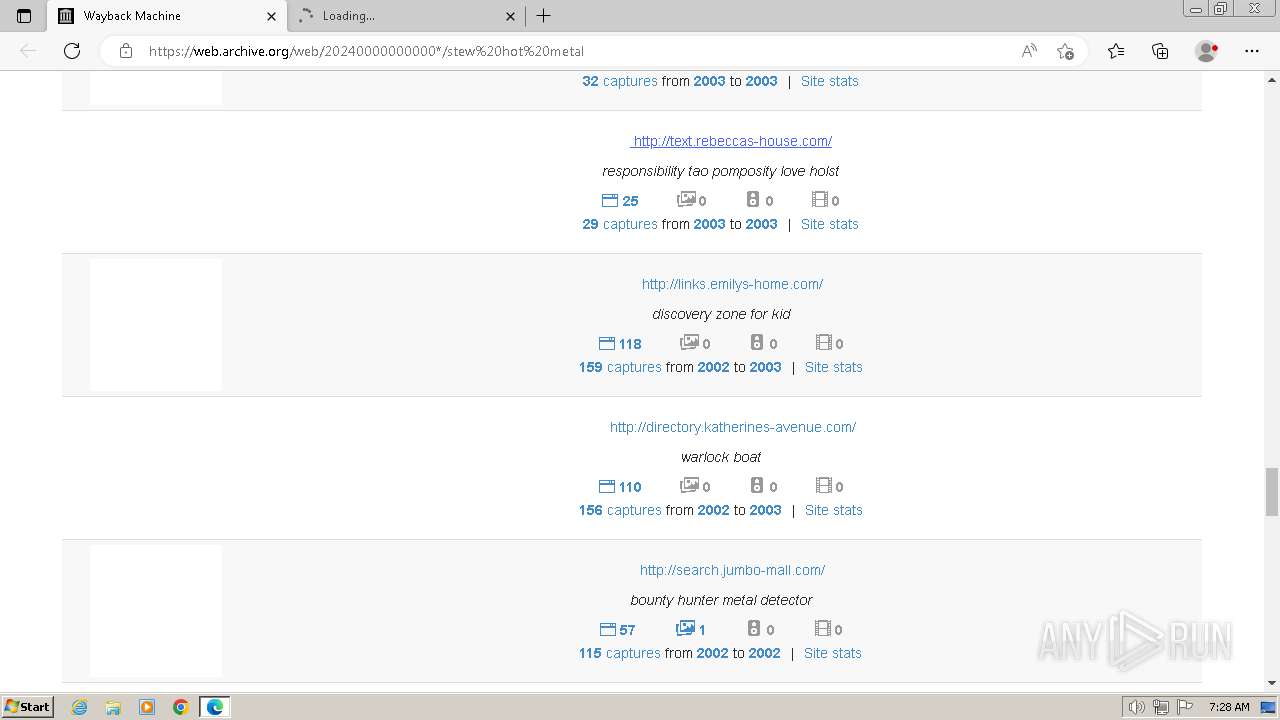
Task: View Site stats for jumbo-mall
Action: [832, 653]
